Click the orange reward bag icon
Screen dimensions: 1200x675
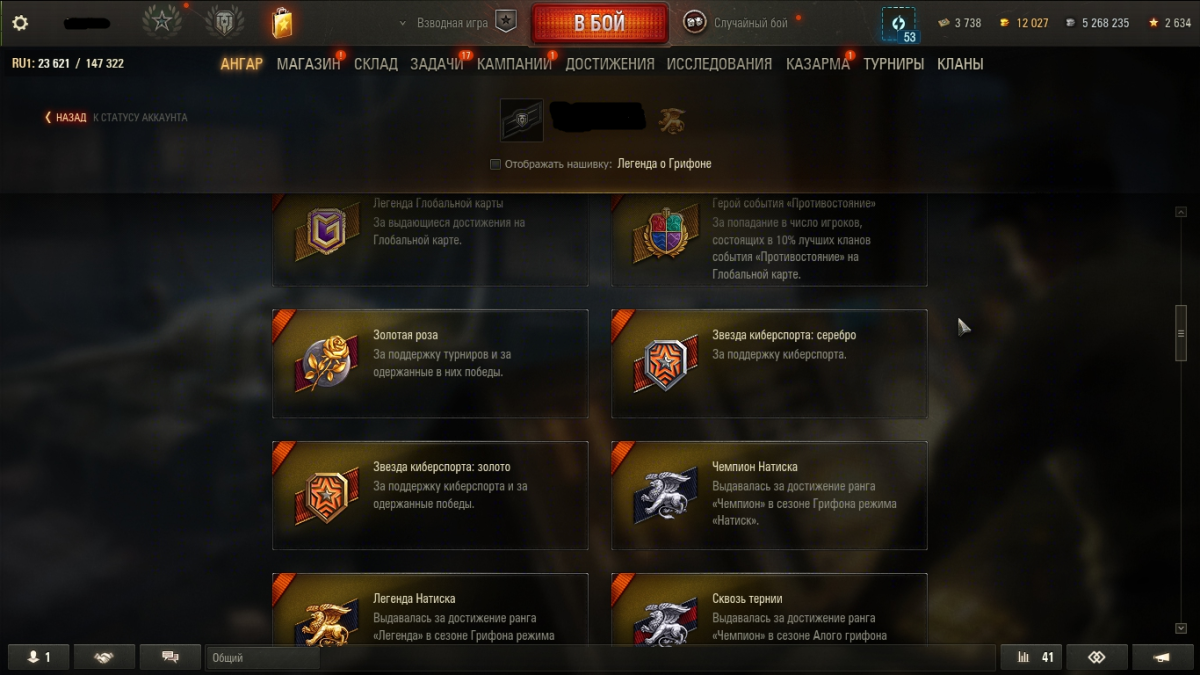(281, 22)
